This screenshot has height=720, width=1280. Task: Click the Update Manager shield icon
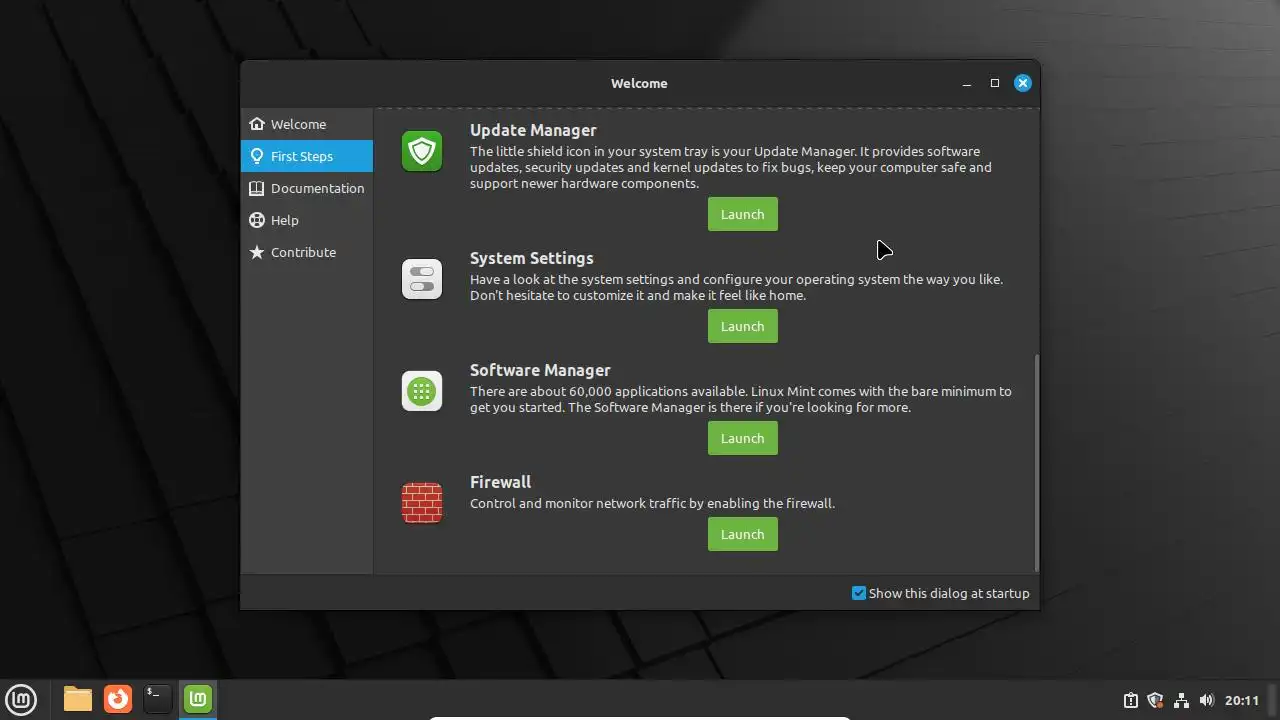pos(422,152)
